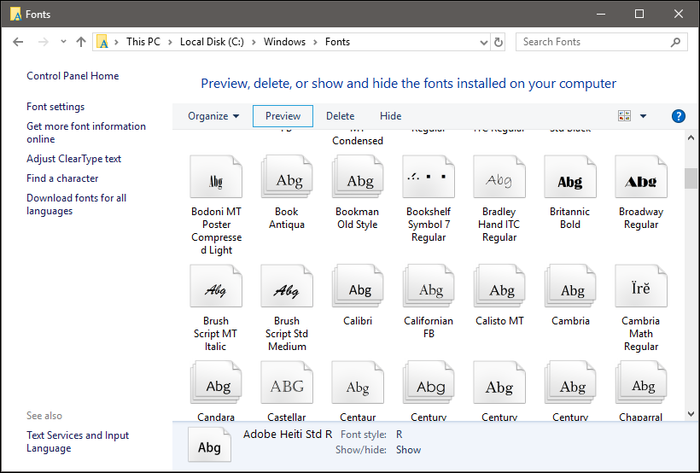Select the Broadway Regular font icon
Screen dimensions: 700x473
(641, 177)
